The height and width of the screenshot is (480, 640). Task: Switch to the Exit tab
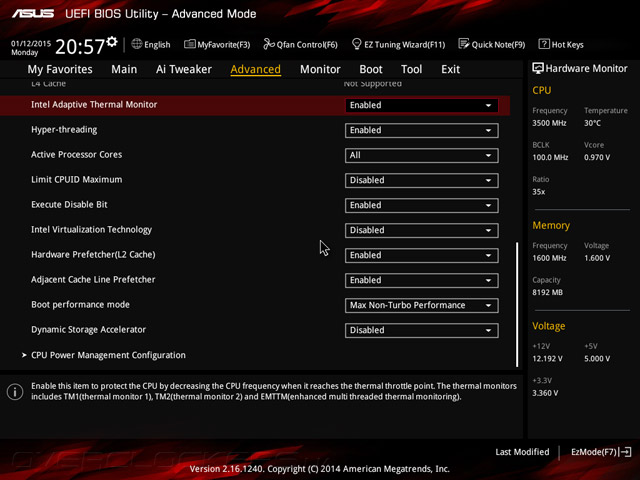pyautogui.click(x=450, y=69)
